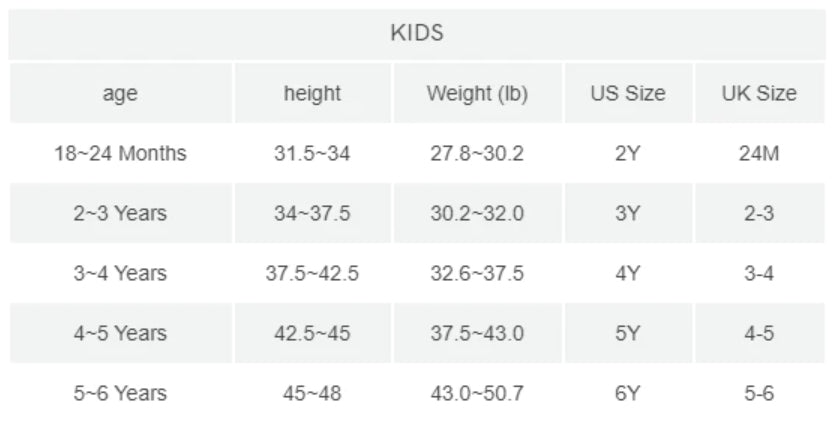
Task: Select the height column header
Action: (312, 93)
